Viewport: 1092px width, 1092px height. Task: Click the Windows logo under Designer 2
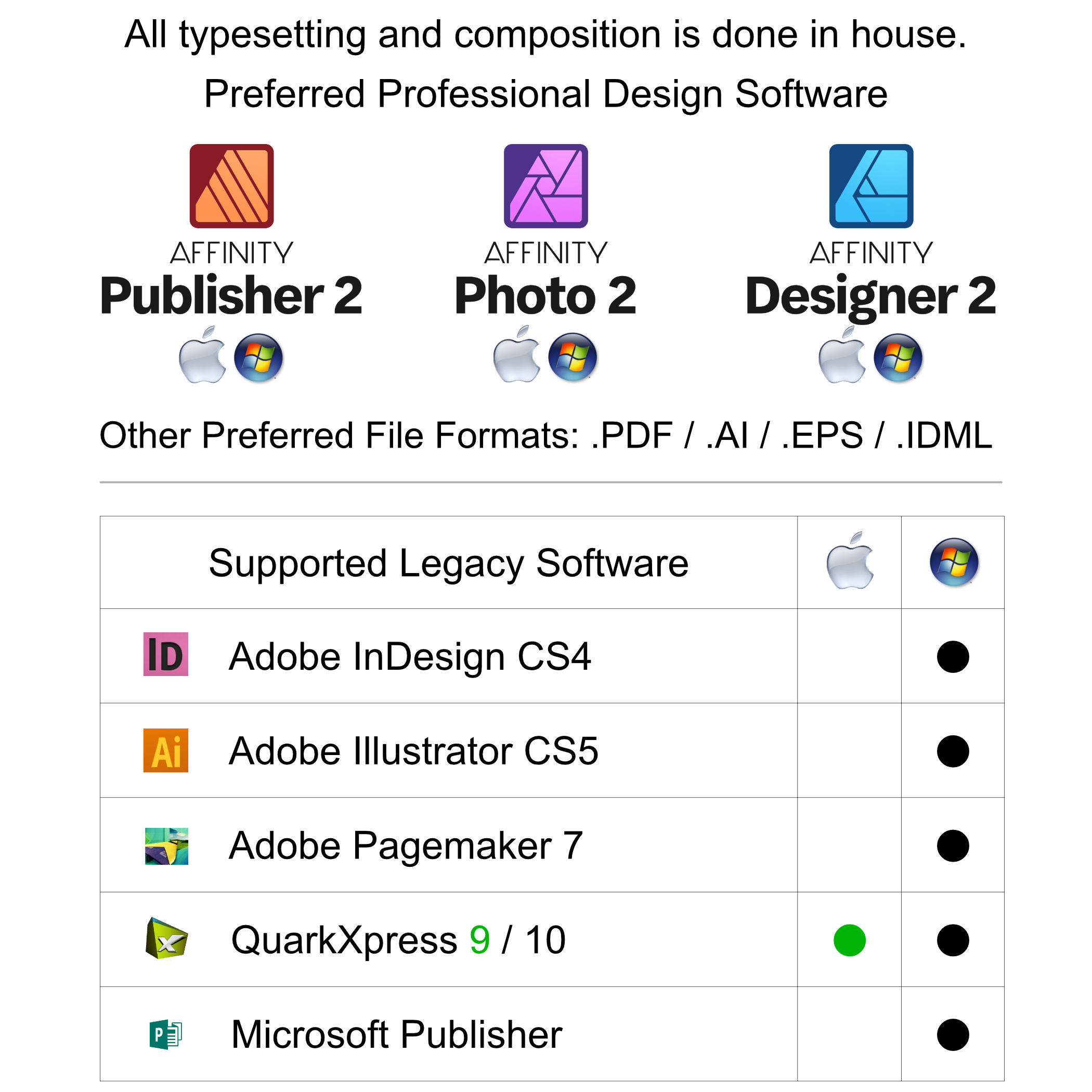(x=898, y=357)
